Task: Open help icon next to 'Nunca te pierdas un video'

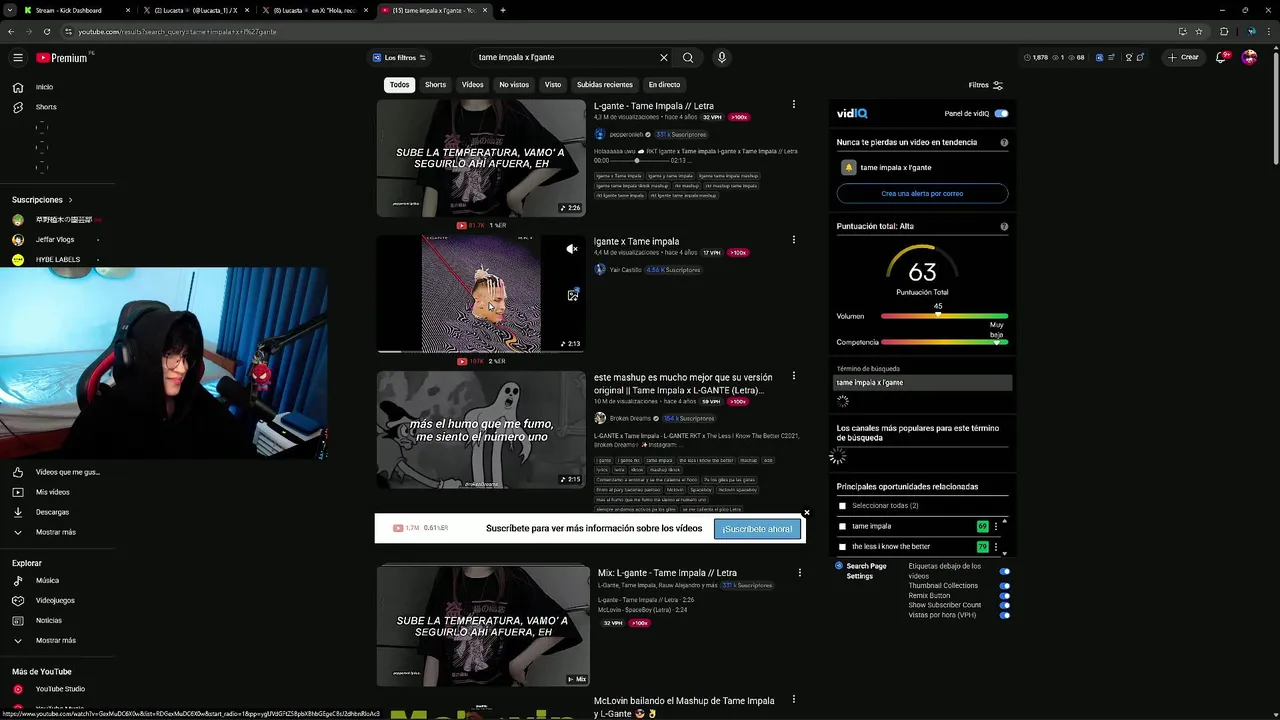Action: click(1004, 142)
